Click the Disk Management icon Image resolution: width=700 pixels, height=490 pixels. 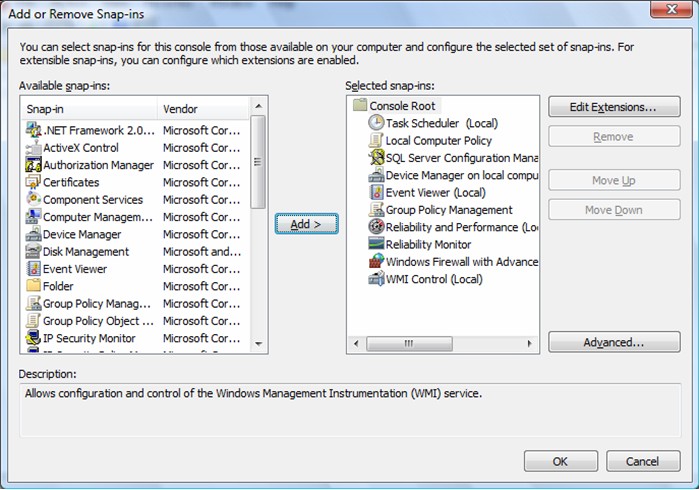tap(33, 252)
